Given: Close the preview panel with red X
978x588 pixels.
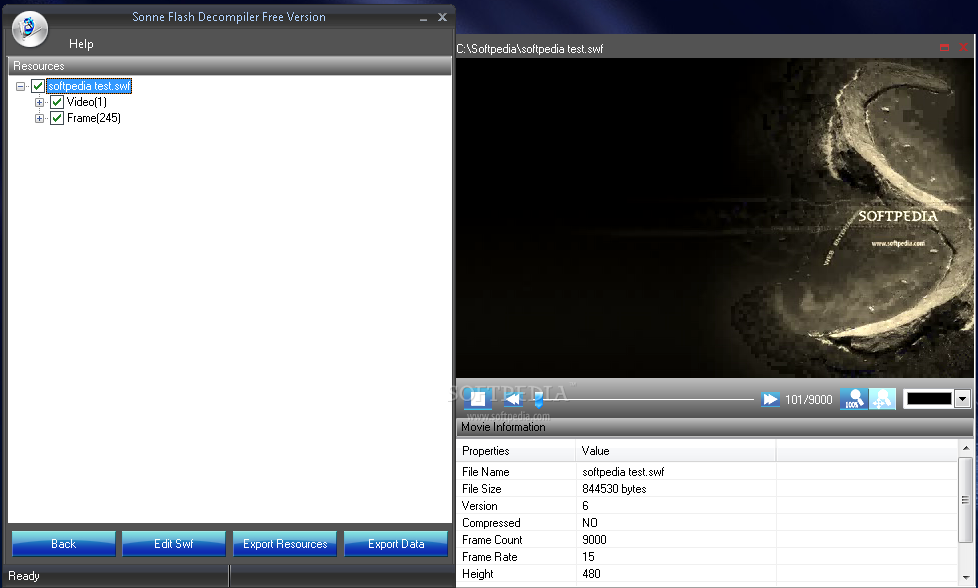Looking at the screenshot, I should pyautogui.click(x=963, y=47).
